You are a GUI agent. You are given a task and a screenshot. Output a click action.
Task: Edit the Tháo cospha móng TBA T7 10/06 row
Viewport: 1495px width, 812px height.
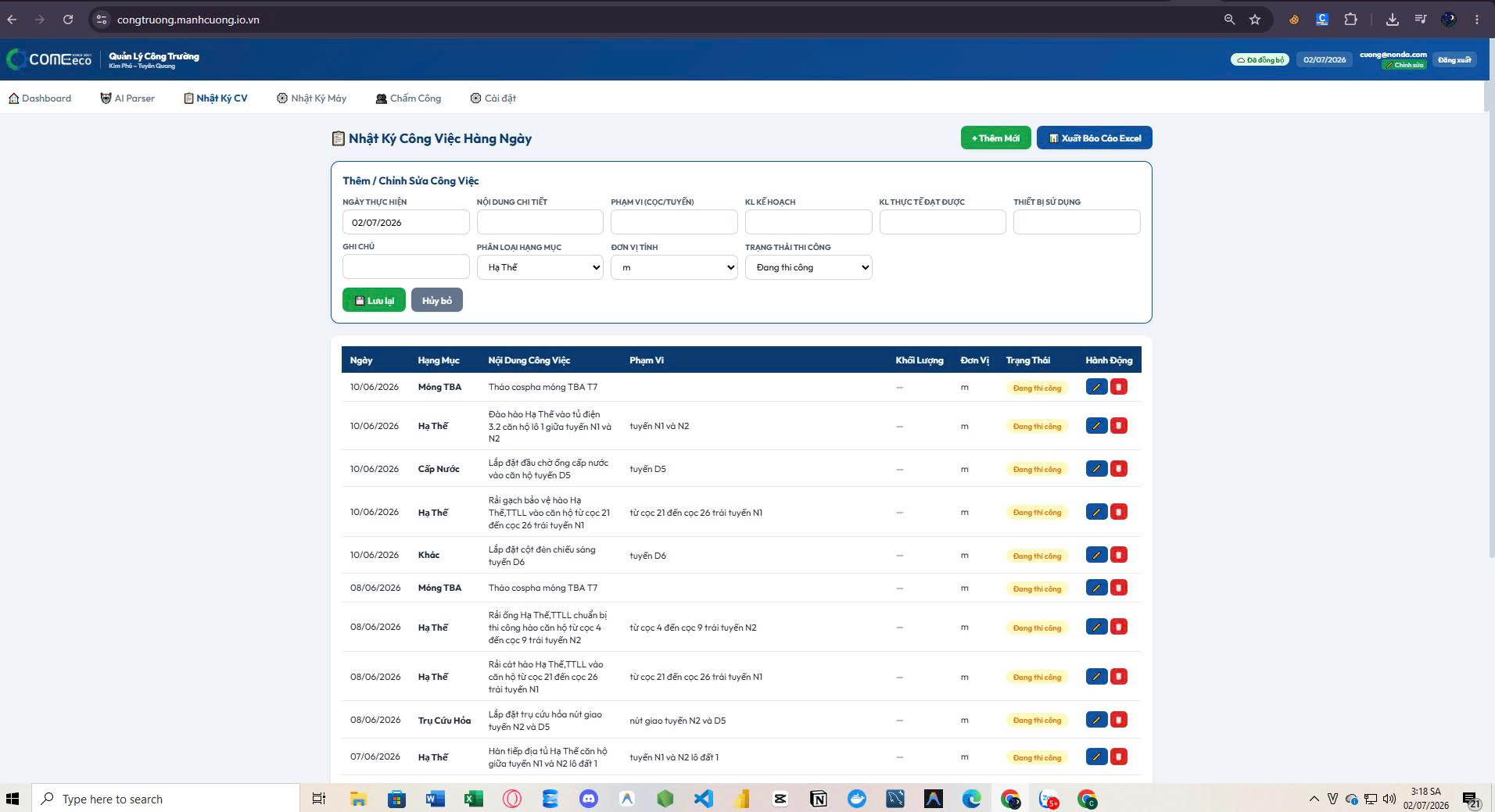1096,387
